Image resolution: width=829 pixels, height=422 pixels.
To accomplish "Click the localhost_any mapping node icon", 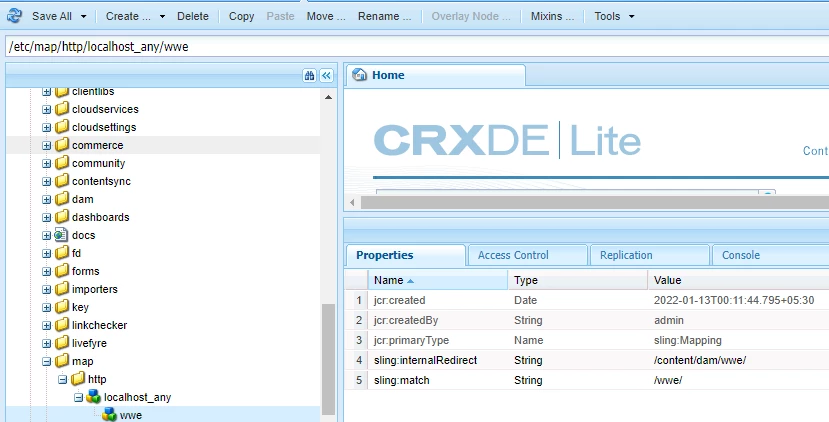I will point(94,397).
